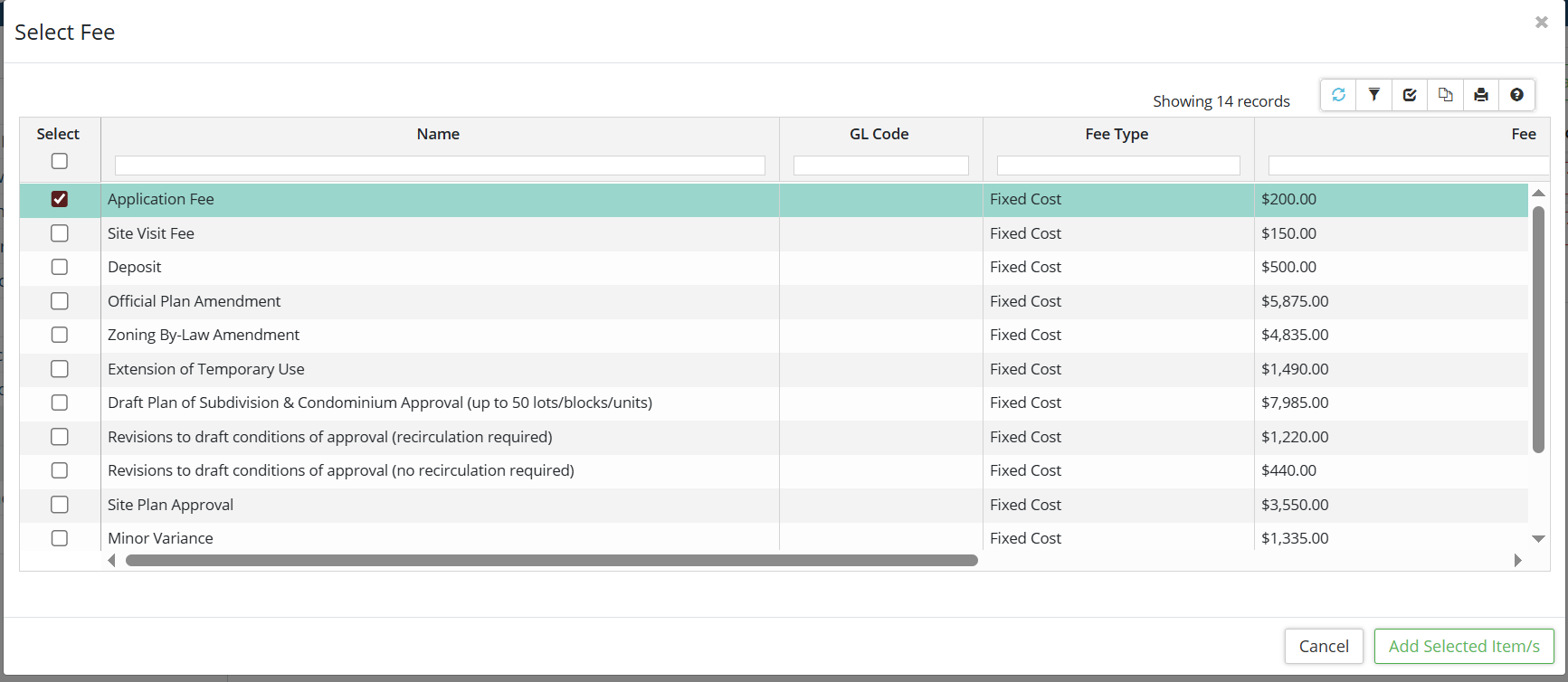
Task: Select the Site Plan Approval name
Action: pos(171,505)
